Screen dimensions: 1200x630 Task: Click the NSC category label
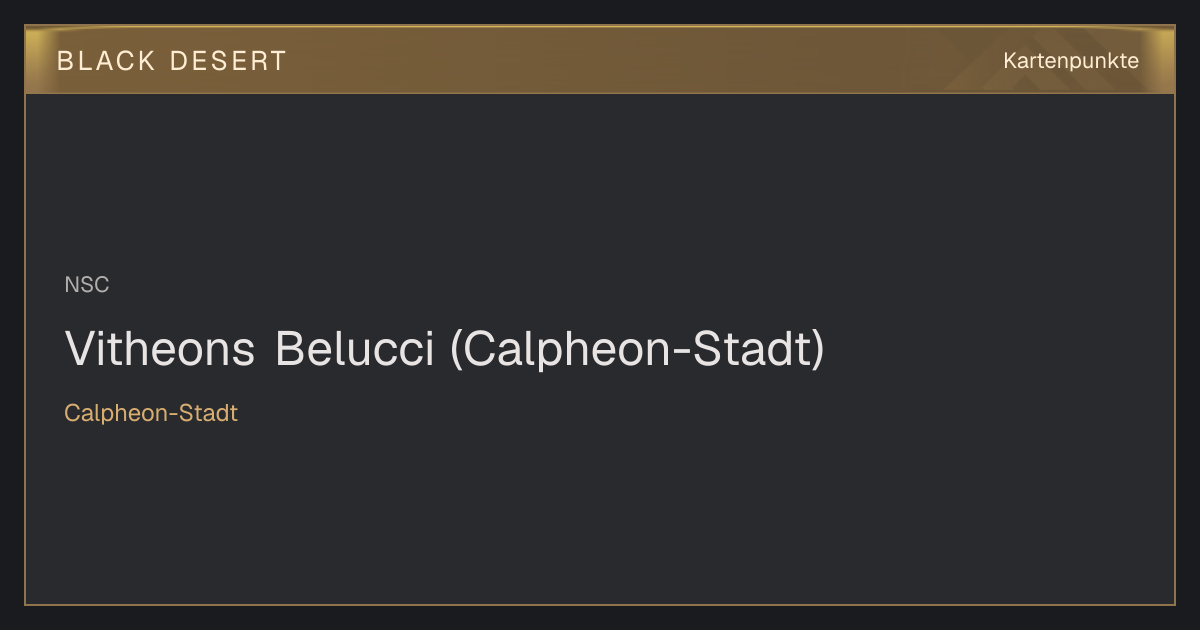click(87, 285)
